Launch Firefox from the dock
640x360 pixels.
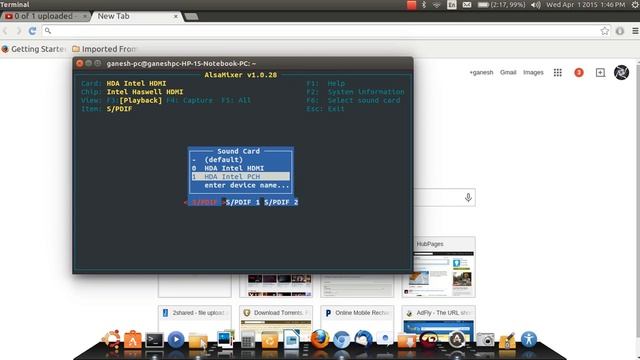pyautogui.click(x=320, y=339)
